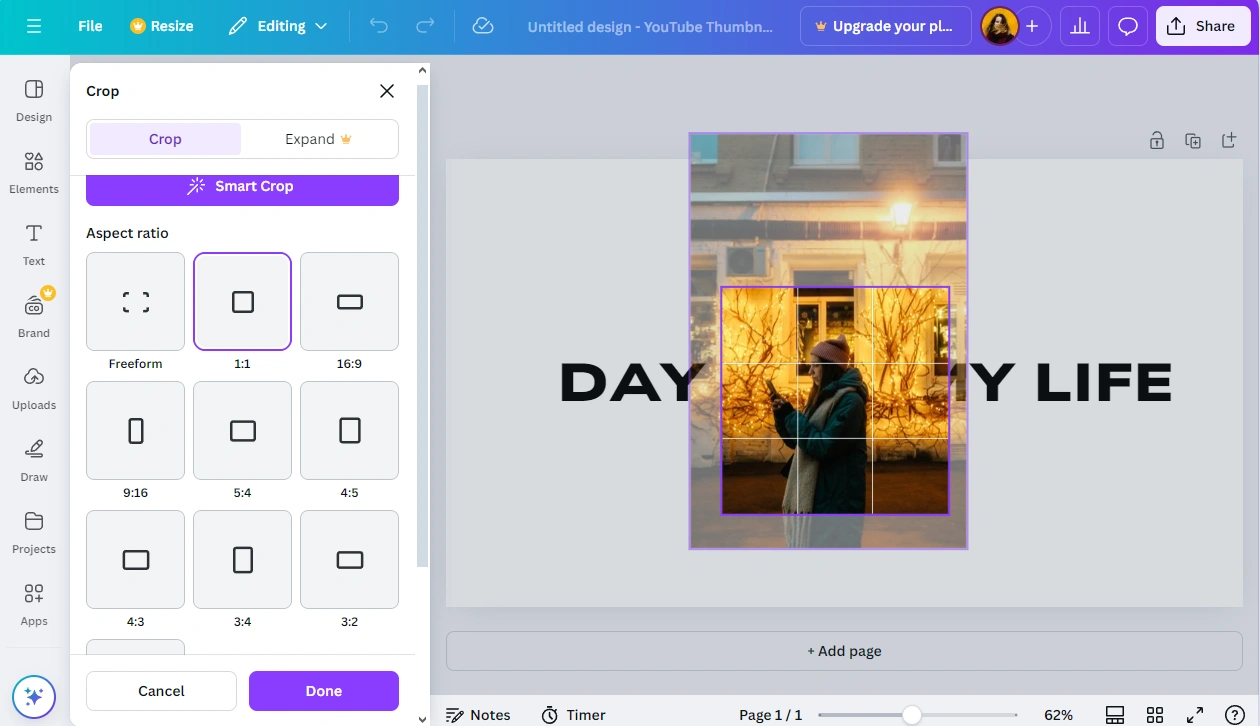Click the scrollbar down arrow in the Crop panel
Image resolution: width=1260 pixels, height=726 pixels.
pos(422,719)
